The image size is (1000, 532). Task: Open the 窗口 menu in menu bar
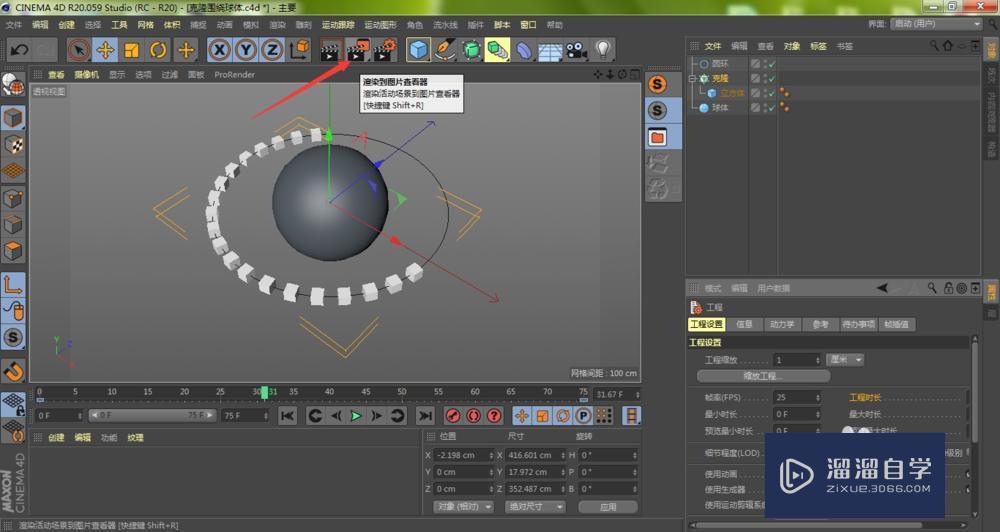528,25
